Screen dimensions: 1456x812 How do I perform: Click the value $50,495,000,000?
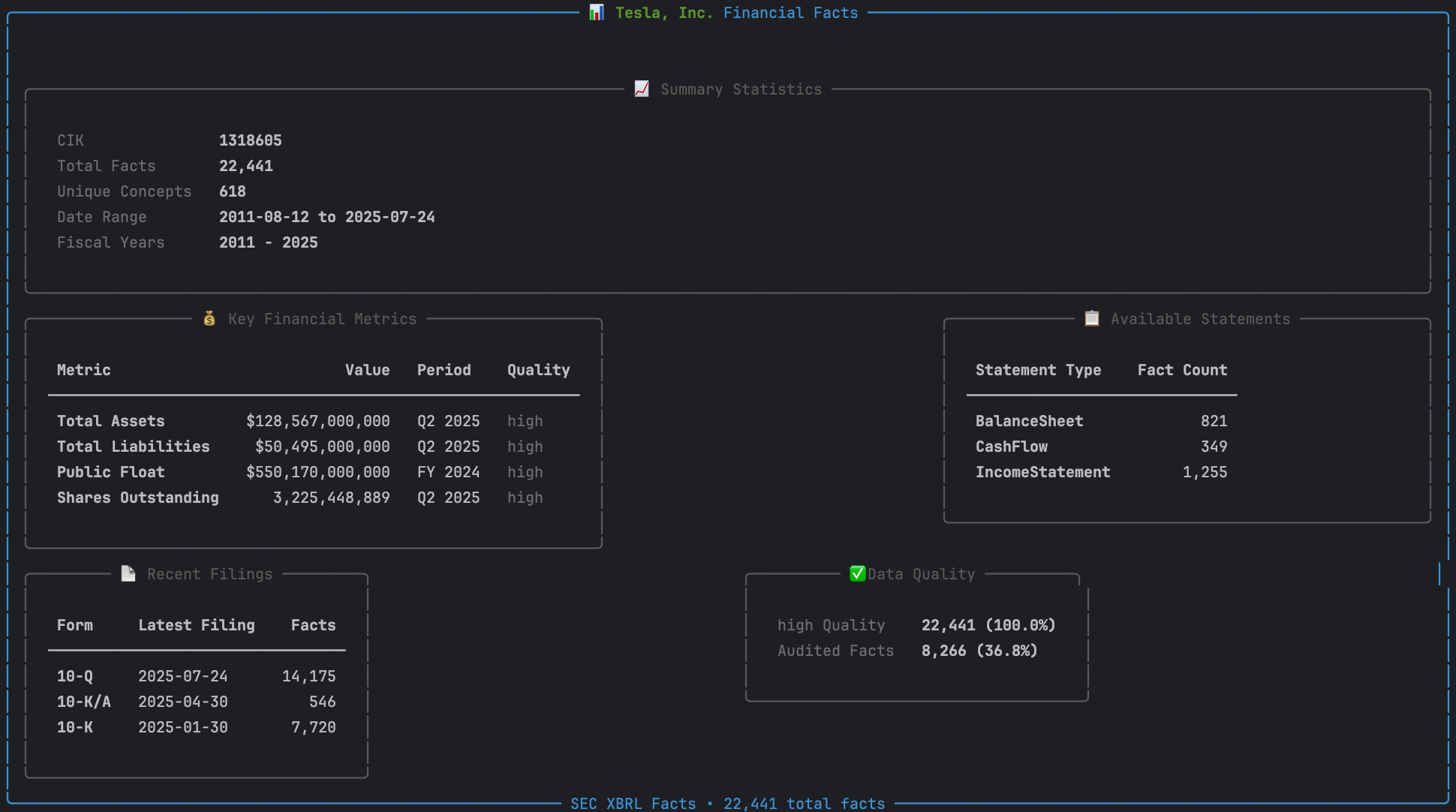tap(323, 447)
